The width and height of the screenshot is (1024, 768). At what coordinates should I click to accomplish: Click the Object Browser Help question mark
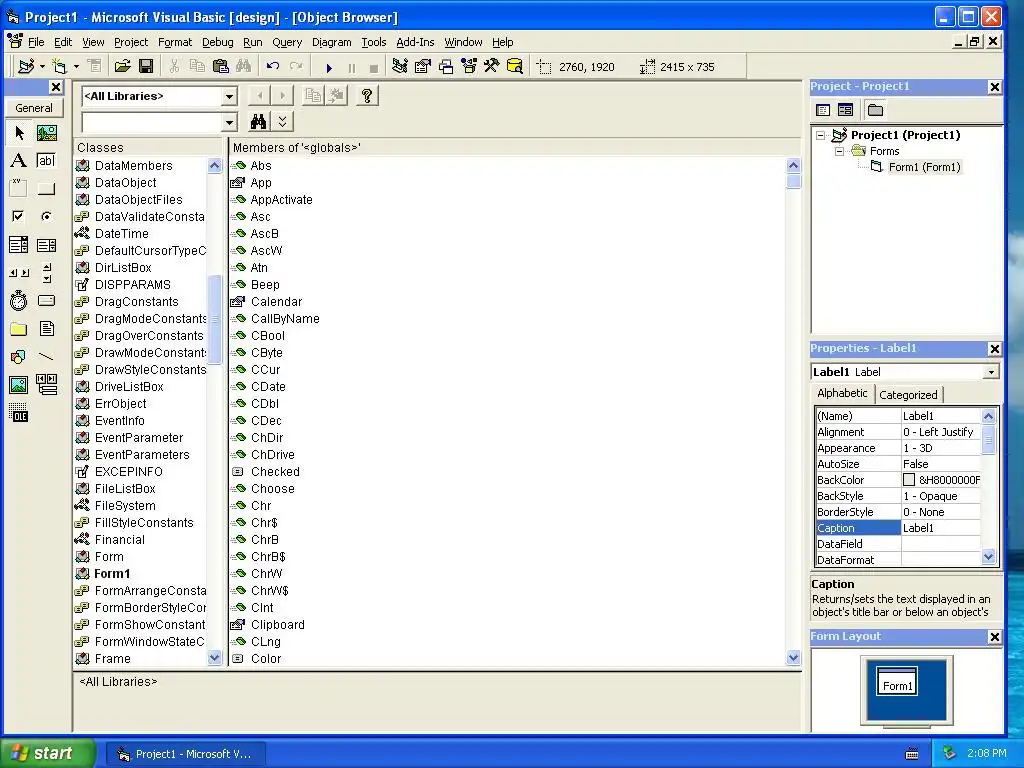(x=367, y=96)
